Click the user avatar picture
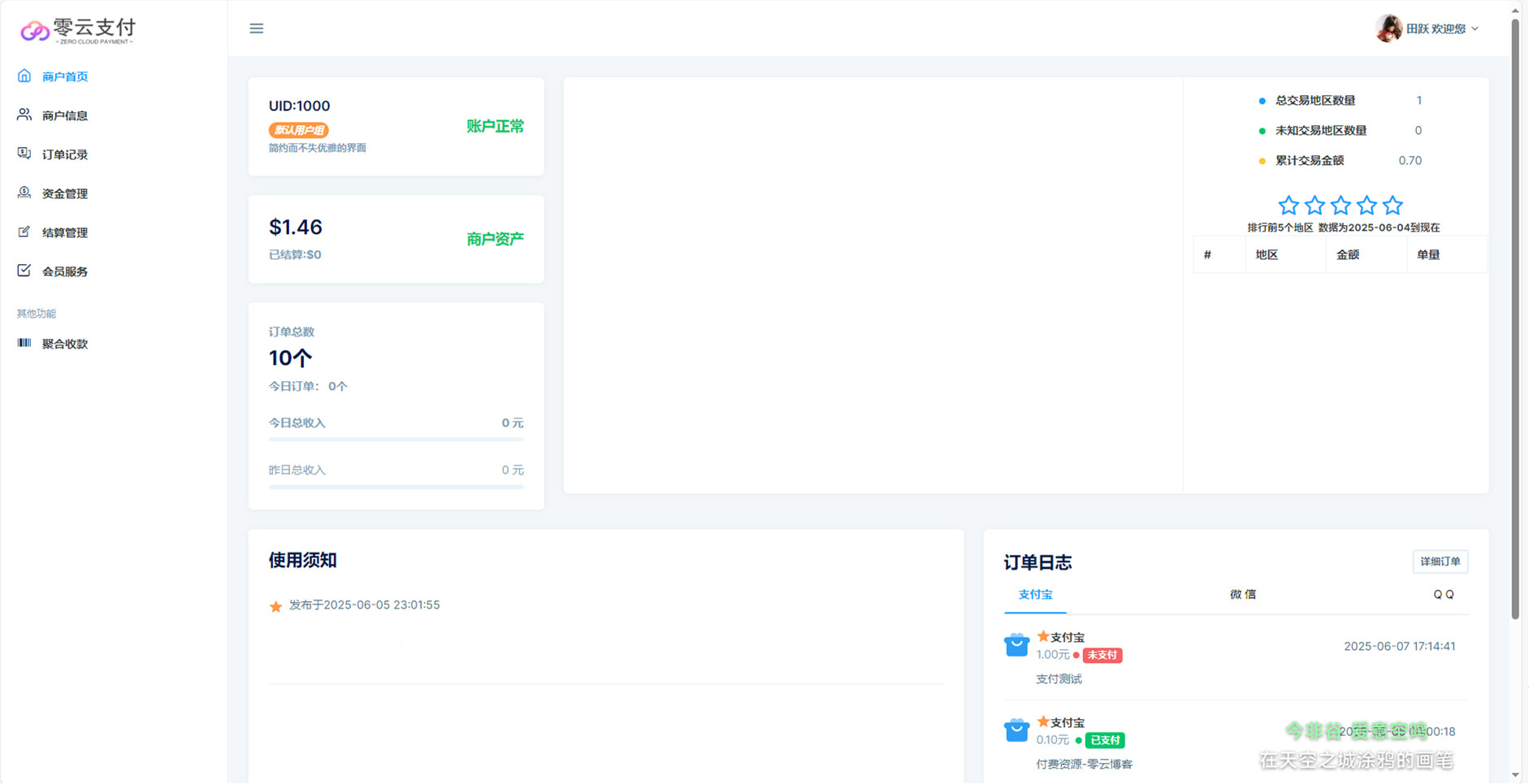Screen dimensions: 1529x784 click(1388, 28)
